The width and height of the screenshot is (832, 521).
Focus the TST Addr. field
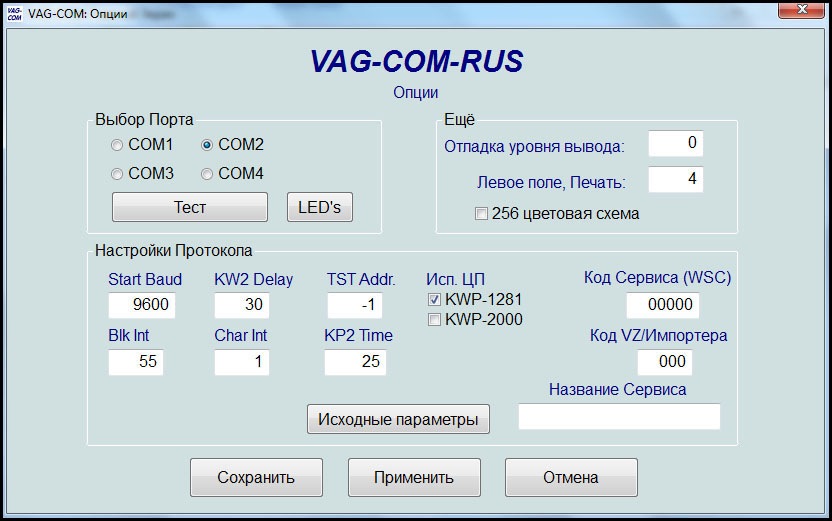pos(354,305)
